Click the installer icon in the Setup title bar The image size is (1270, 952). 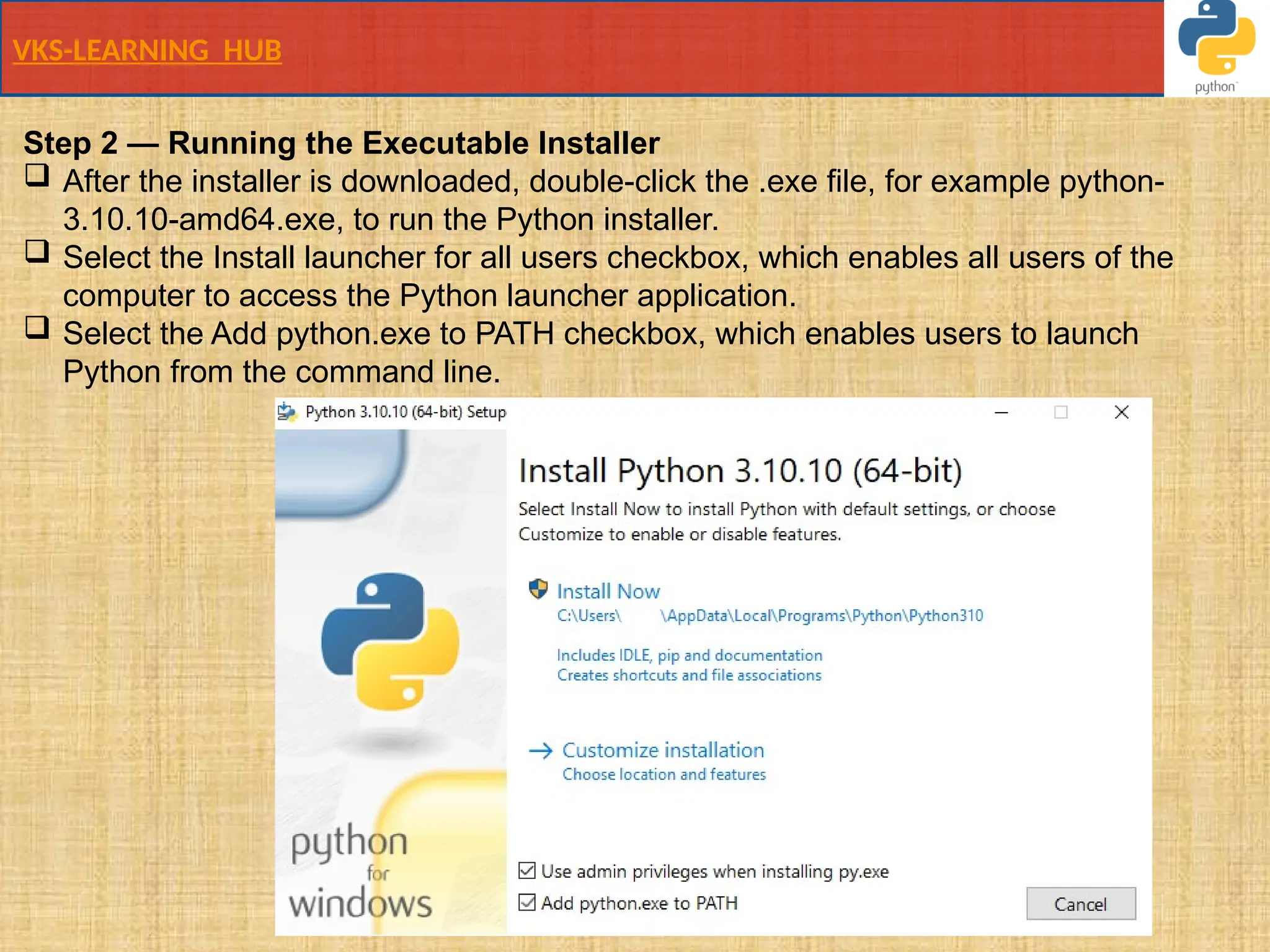[287, 412]
